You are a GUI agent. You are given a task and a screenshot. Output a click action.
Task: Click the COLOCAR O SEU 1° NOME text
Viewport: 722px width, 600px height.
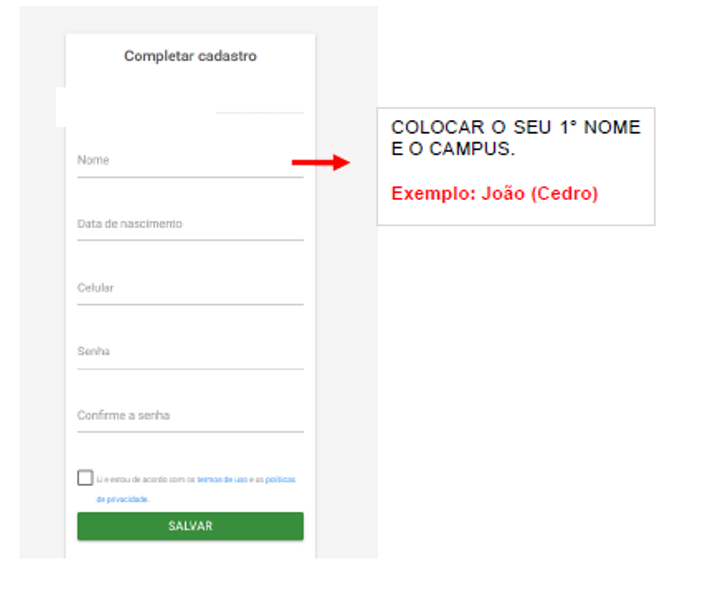pyautogui.click(x=515, y=128)
